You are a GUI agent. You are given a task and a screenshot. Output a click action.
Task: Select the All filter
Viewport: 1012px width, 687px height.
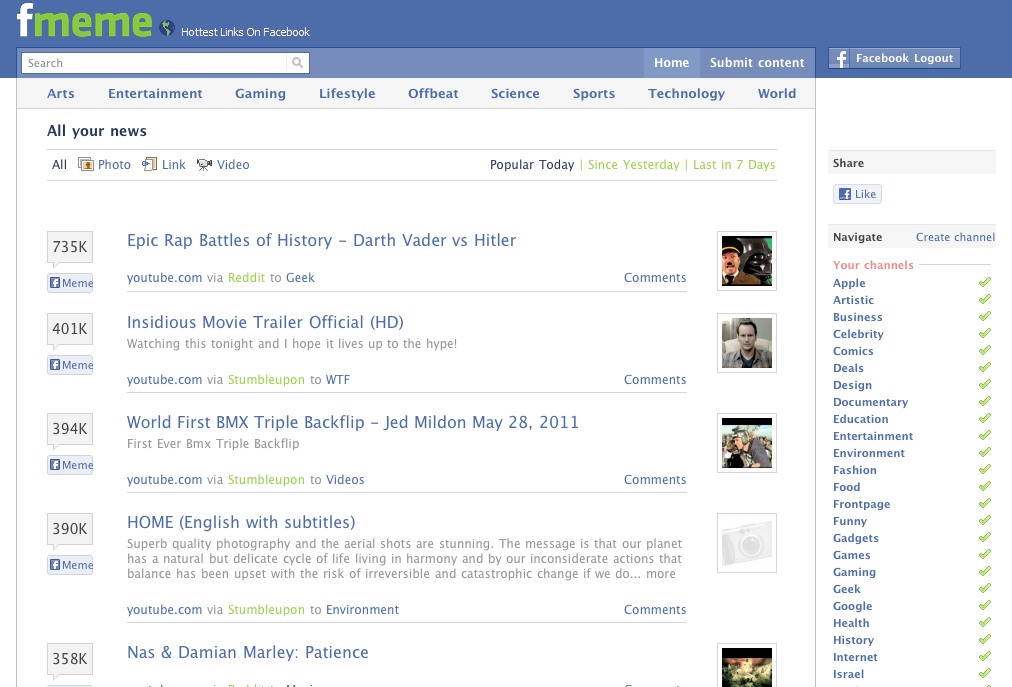click(59, 164)
